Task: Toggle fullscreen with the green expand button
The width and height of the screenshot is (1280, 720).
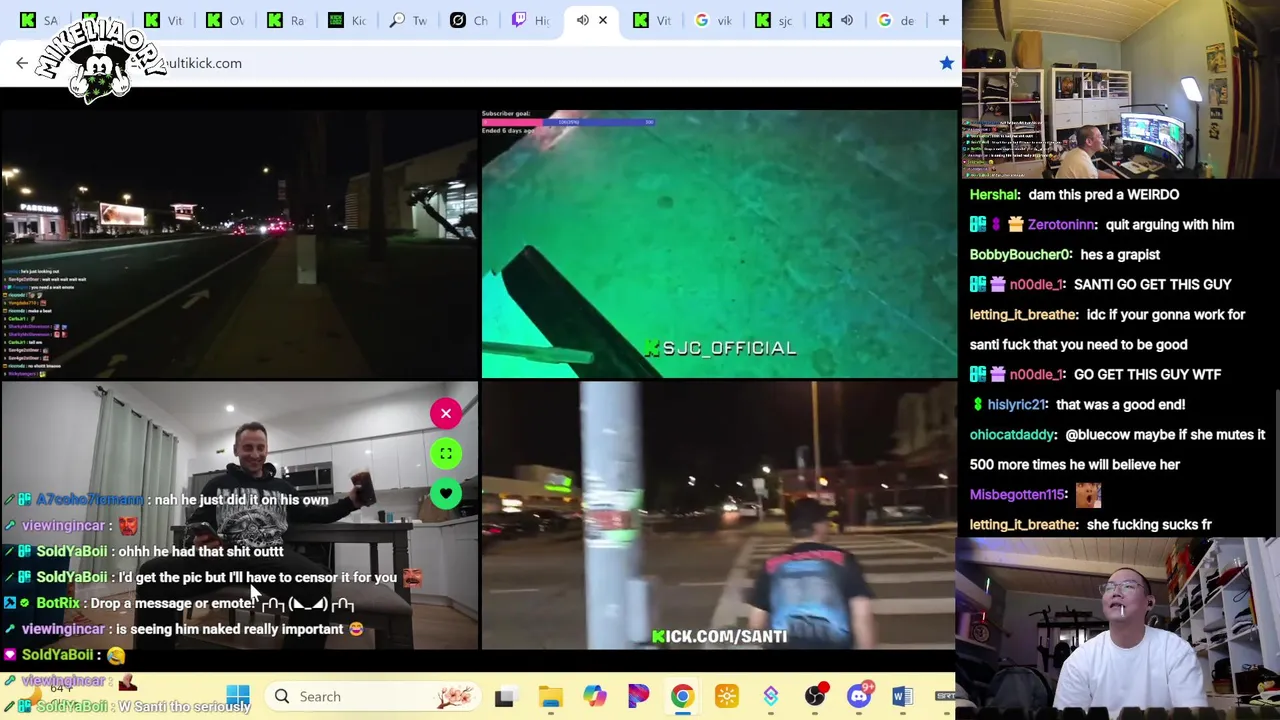Action: pos(446,453)
